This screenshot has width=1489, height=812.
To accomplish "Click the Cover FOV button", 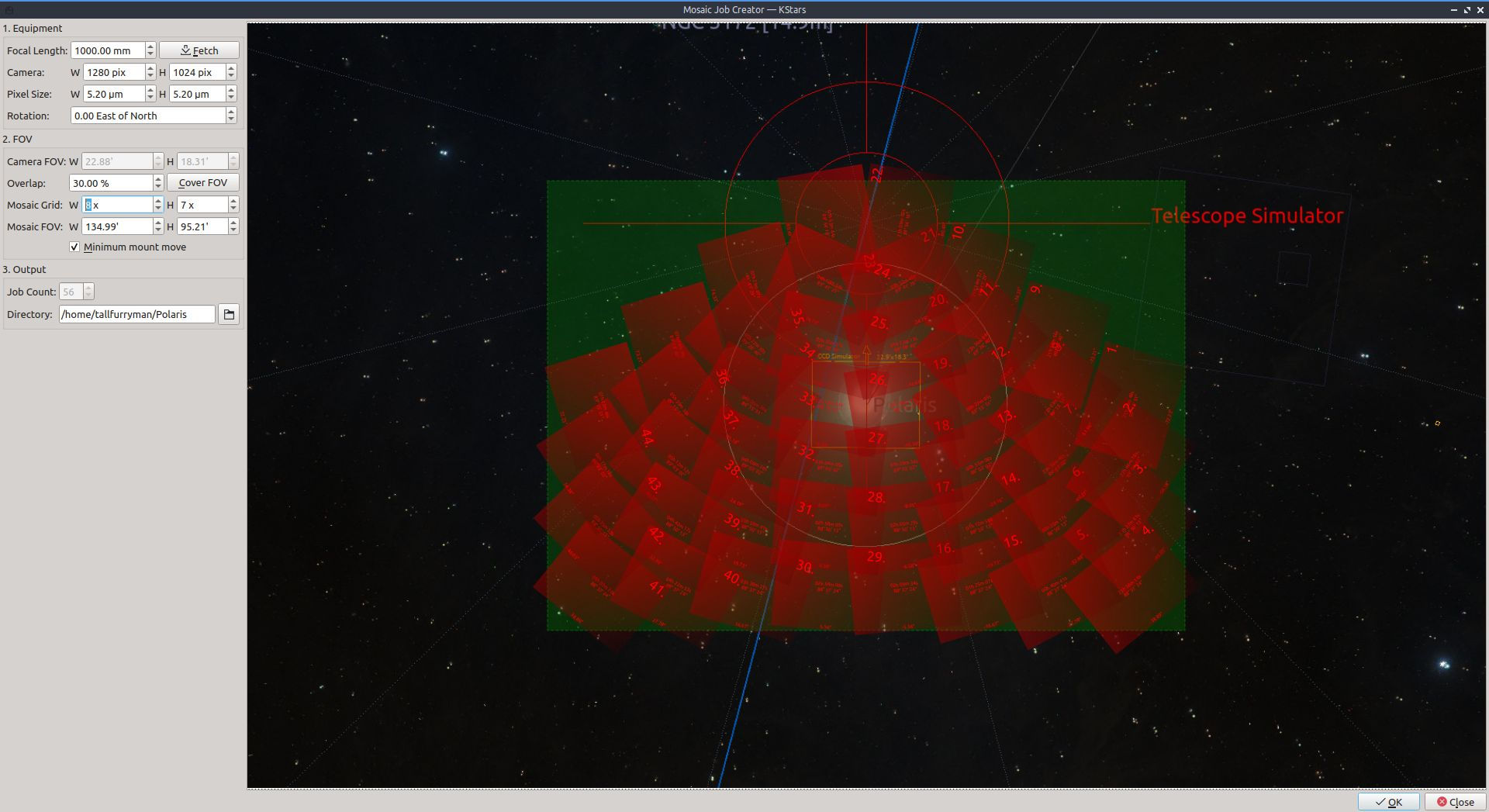I will click(x=202, y=183).
